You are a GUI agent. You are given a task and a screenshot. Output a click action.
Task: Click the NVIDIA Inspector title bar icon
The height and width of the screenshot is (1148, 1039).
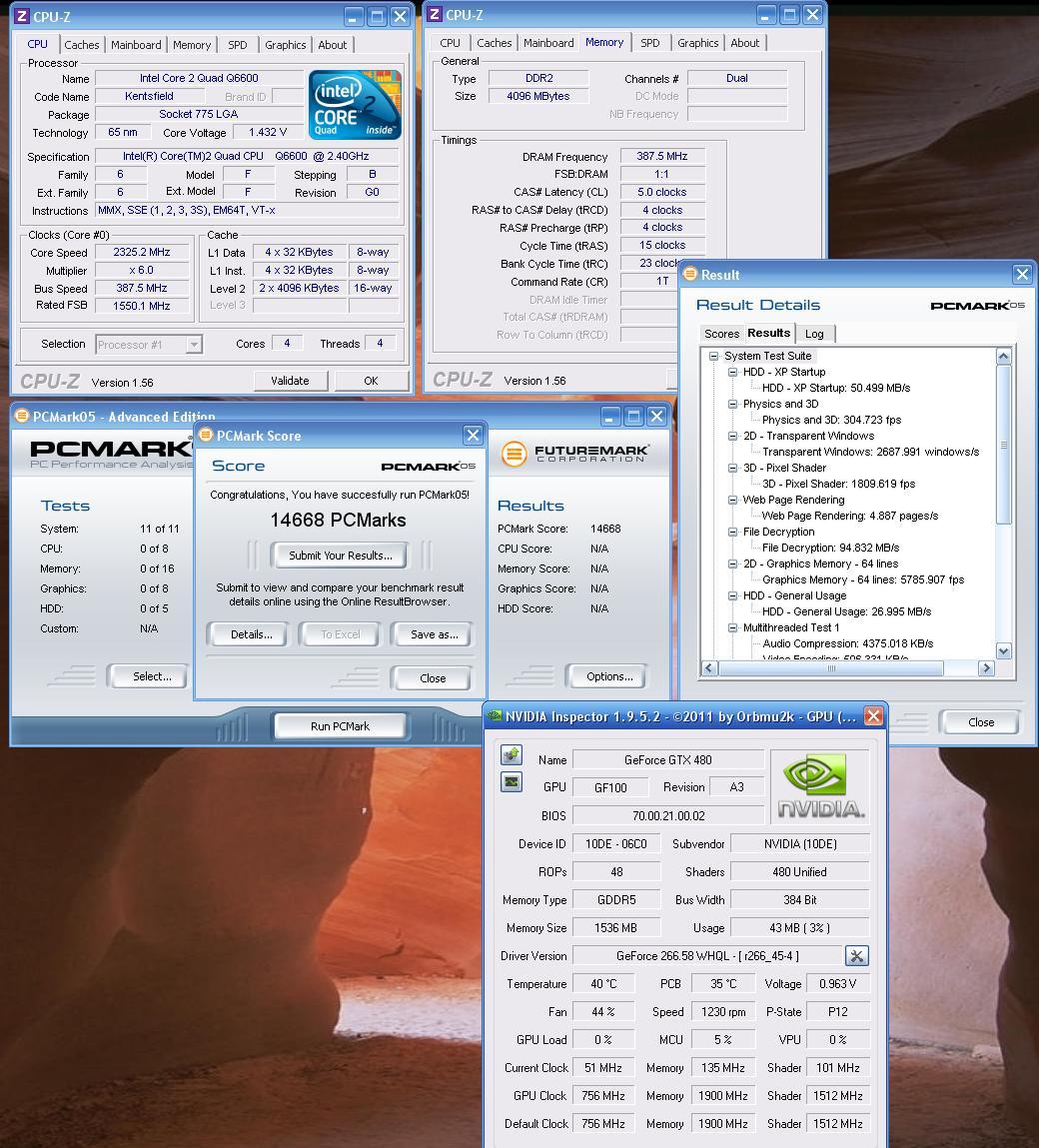[495, 716]
